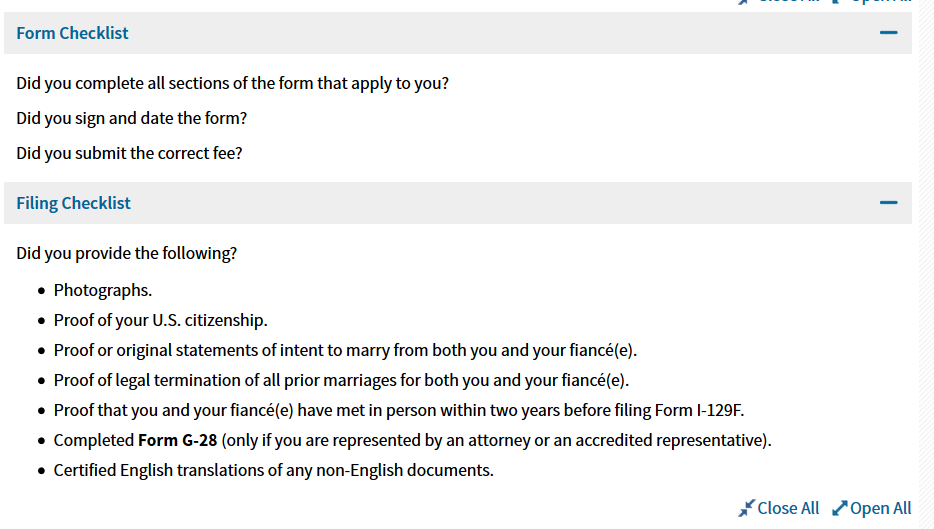The height and width of the screenshot is (529, 934).
Task: Open the Form G-28 link
Action: tap(178, 440)
